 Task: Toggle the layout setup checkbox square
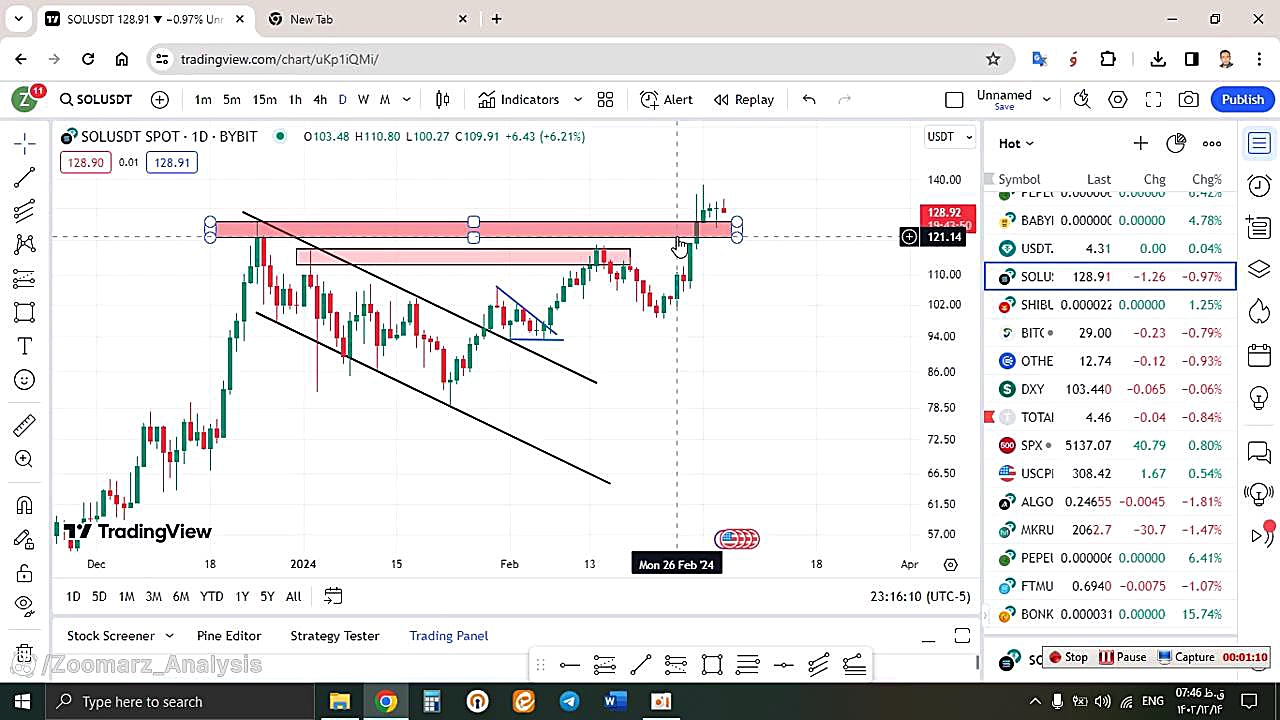click(x=954, y=99)
